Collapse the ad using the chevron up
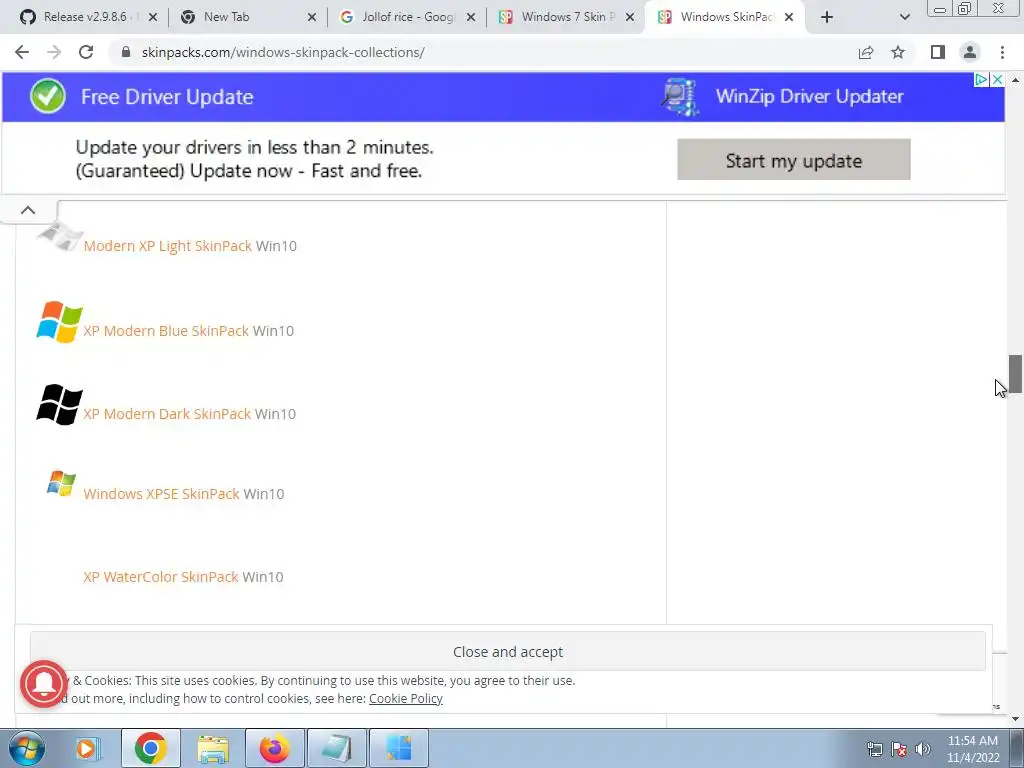Image resolution: width=1024 pixels, height=768 pixels. click(28, 210)
